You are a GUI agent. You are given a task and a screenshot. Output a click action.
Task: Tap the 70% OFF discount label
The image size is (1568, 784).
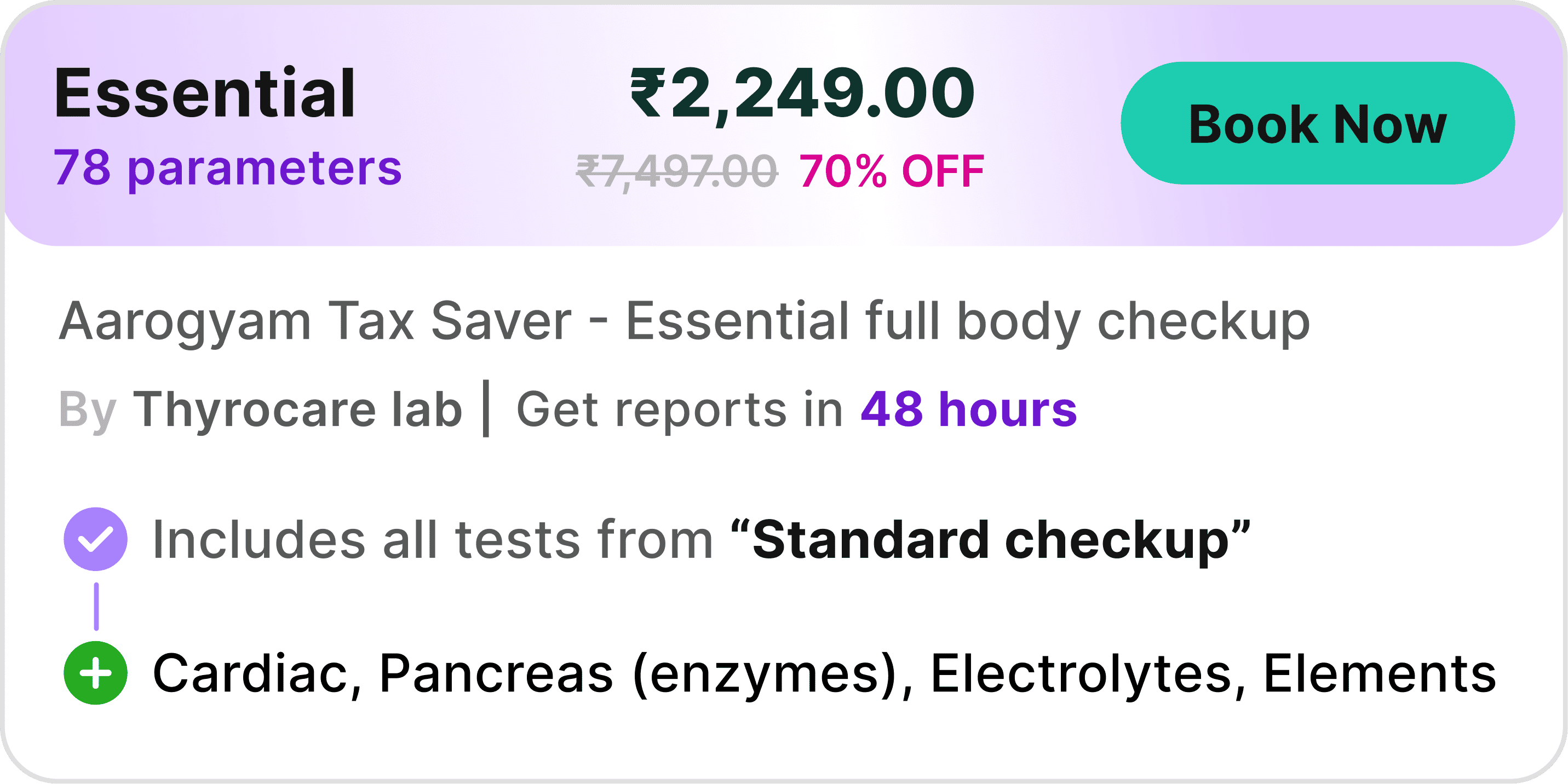pos(892,171)
